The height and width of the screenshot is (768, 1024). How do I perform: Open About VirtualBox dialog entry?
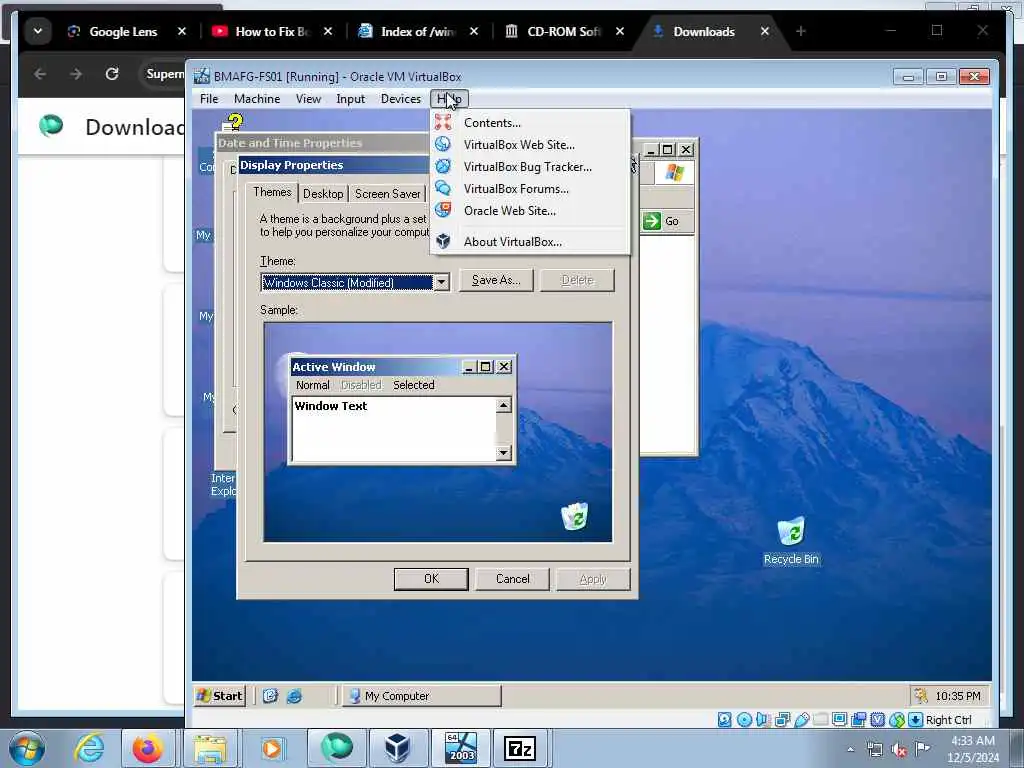pos(530,242)
